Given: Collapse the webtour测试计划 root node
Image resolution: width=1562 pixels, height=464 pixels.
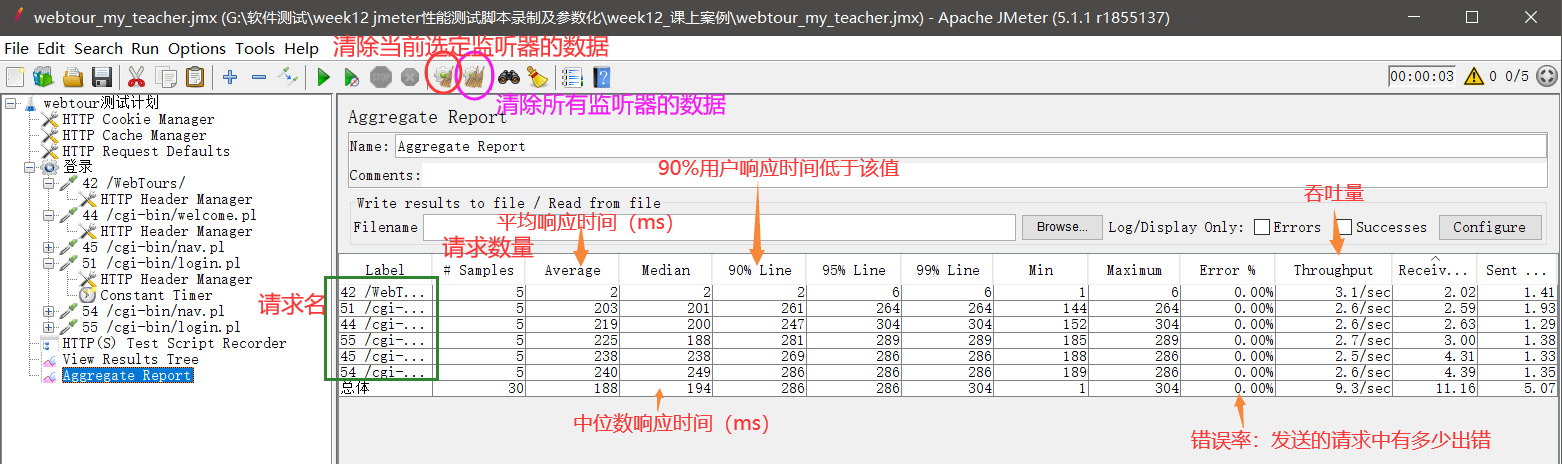Looking at the screenshot, I should 11,104.
